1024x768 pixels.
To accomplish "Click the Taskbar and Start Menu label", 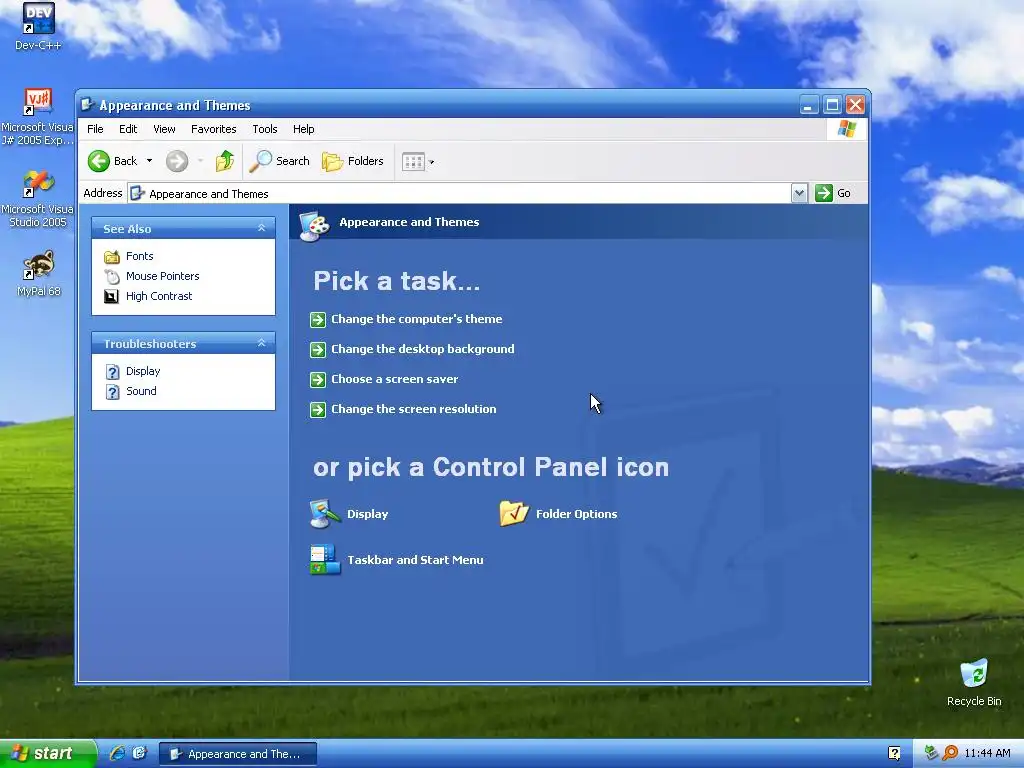I will [x=415, y=560].
